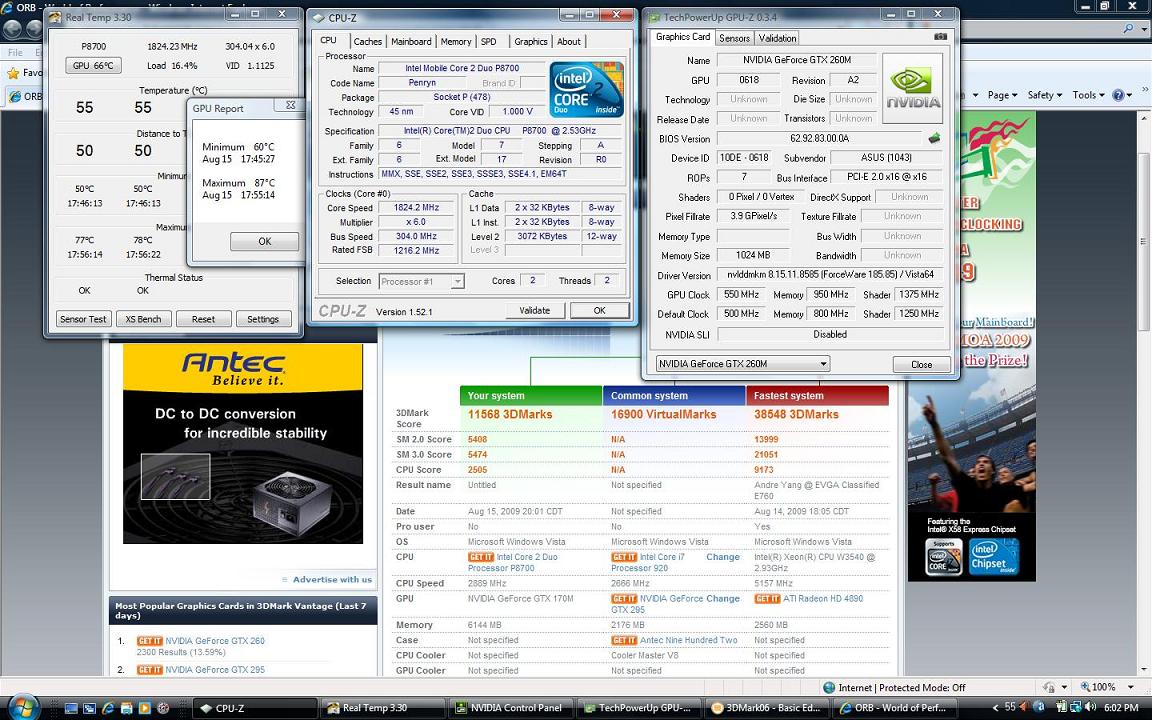Launch Internet Explorer from quick launch
This screenshot has width=1152, height=720.
(108, 708)
